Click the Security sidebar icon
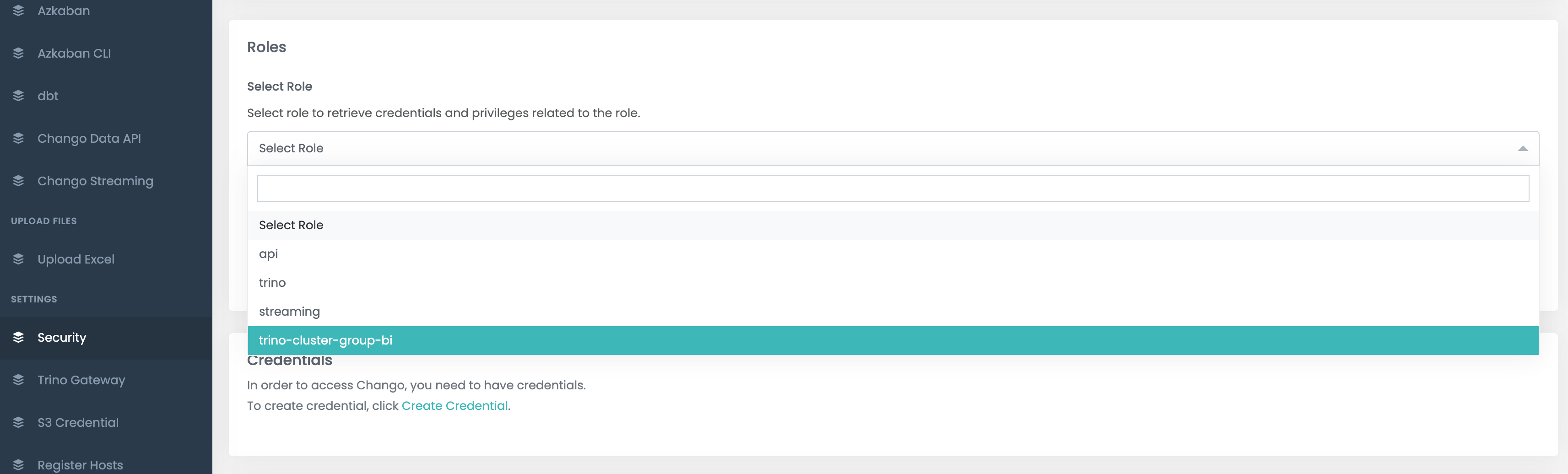This screenshot has height=474, width=1568. point(18,337)
